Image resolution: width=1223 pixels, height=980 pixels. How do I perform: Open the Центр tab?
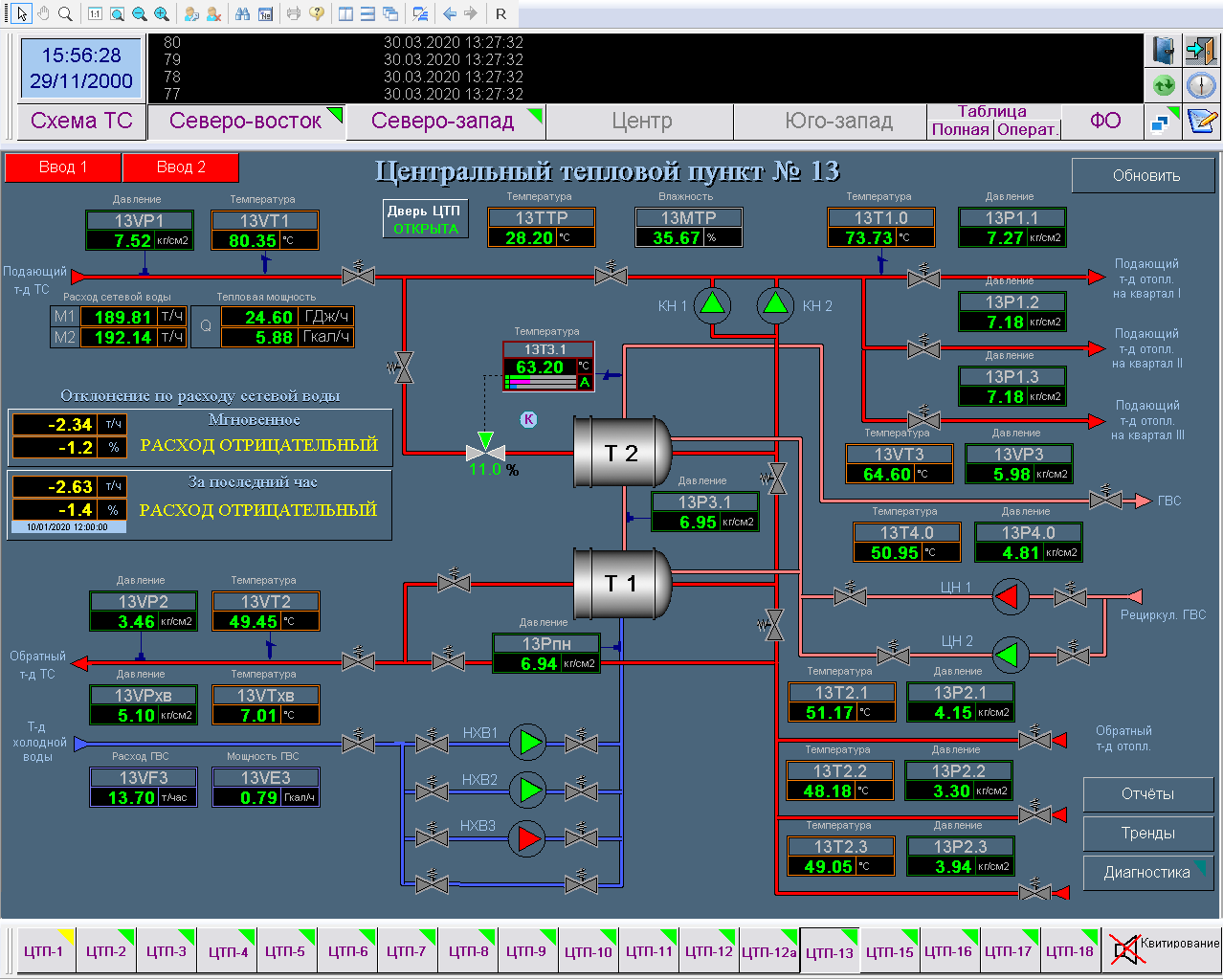pyautogui.click(x=641, y=122)
